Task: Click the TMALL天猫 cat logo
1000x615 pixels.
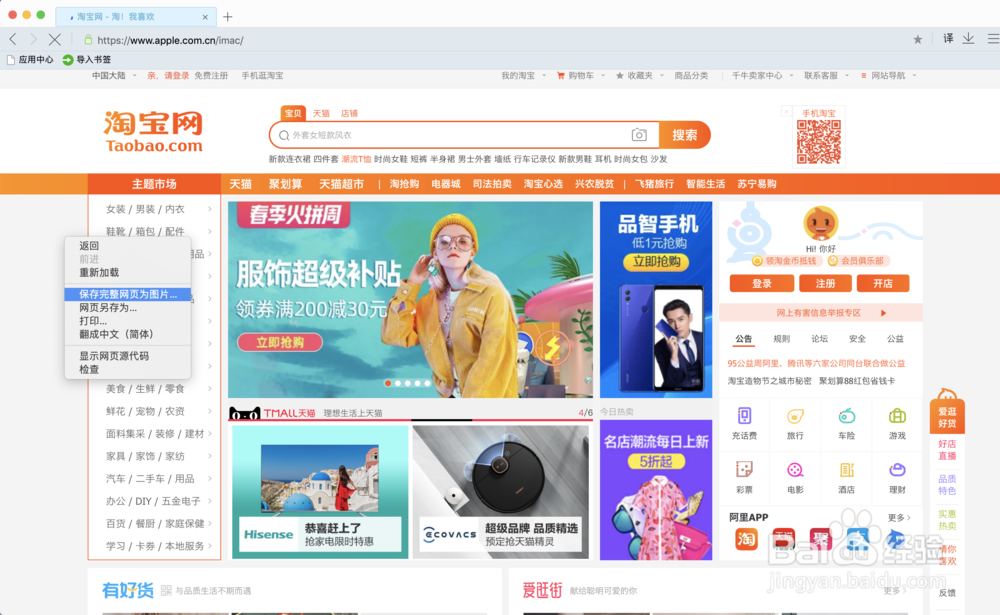Action: click(x=245, y=413)
